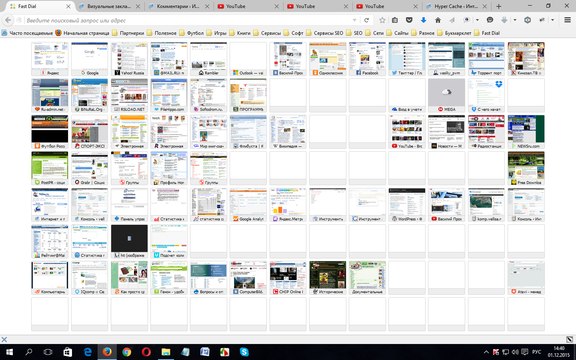Open the WordPress dial thumbnail
Screen dimensions: 576x360
407,205
